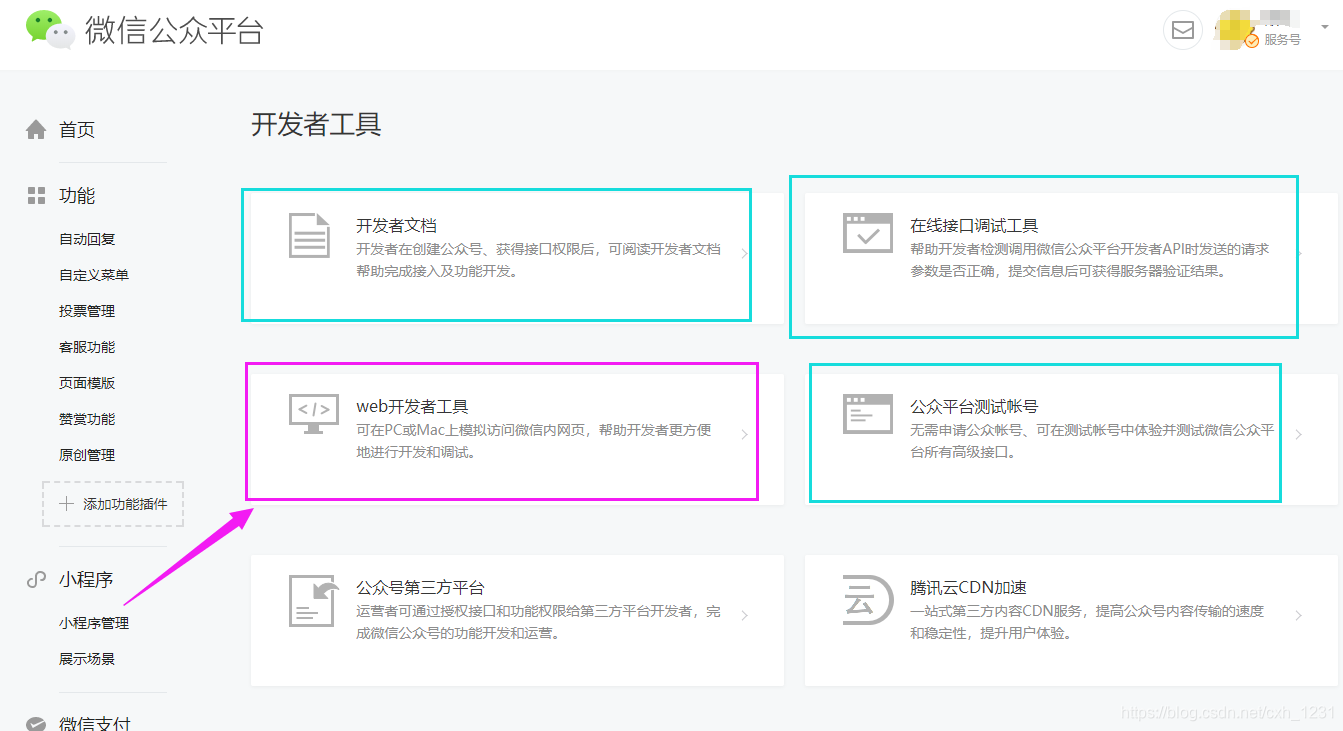Click the 腾讯云CDN加速 cloud icon
Screen dimensions: 1343x731
click(866, 599)
